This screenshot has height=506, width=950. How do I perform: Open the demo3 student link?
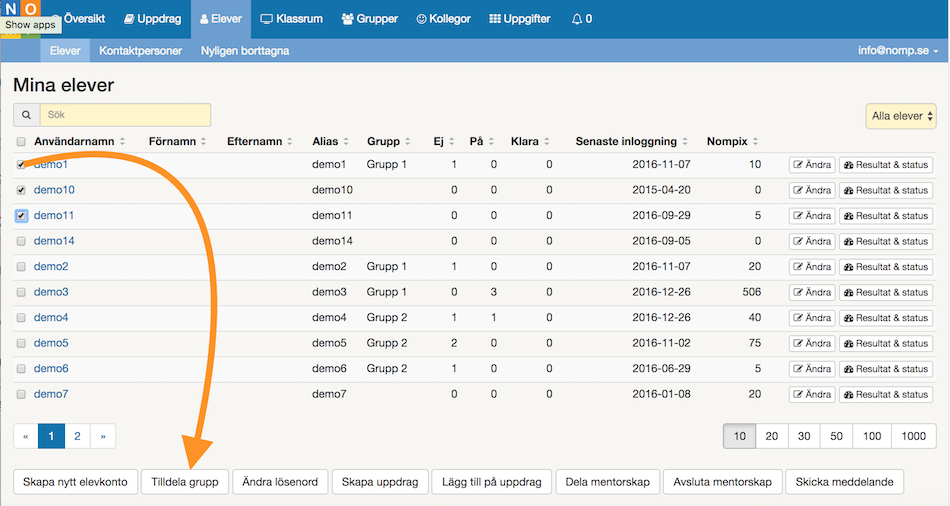[x=51, y=292]
